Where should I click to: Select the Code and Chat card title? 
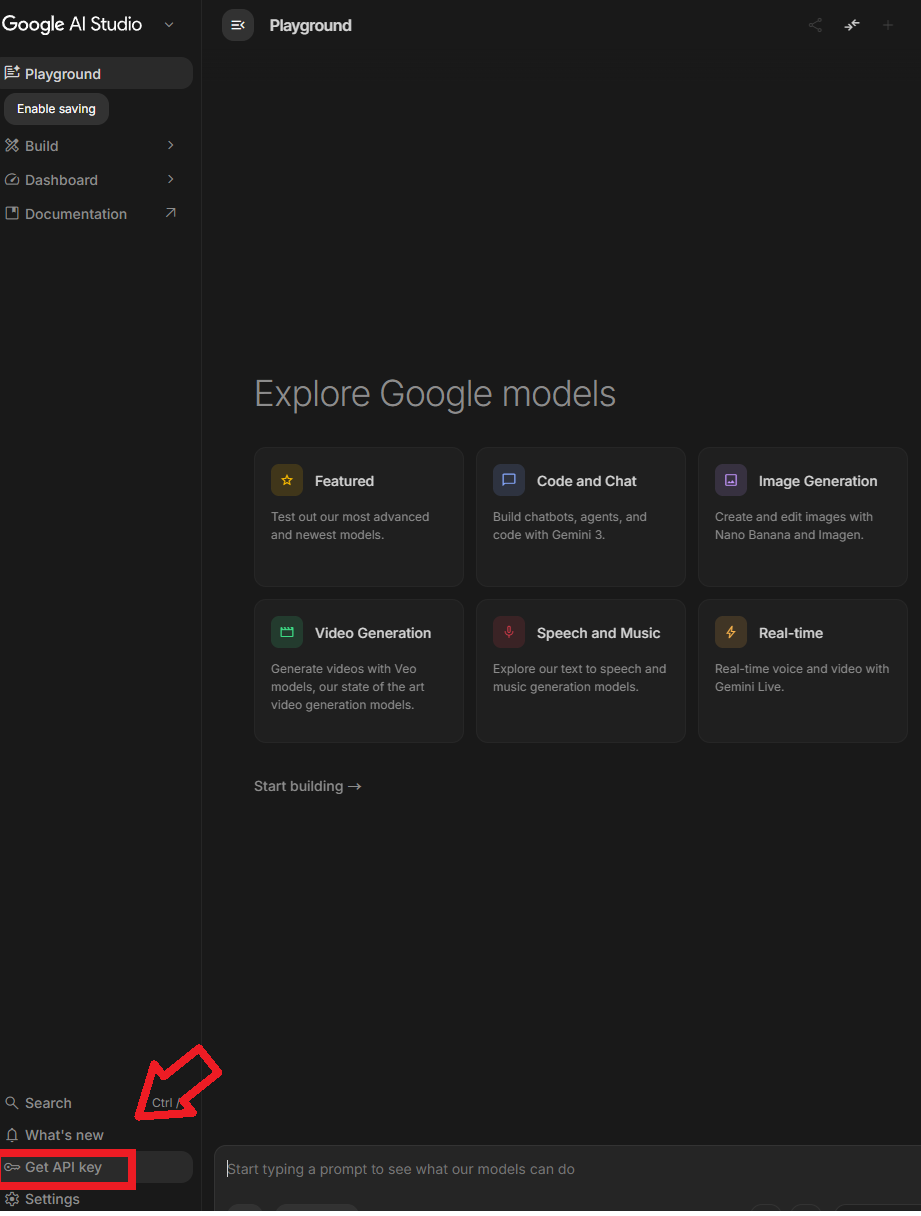[x=587, y=481]
